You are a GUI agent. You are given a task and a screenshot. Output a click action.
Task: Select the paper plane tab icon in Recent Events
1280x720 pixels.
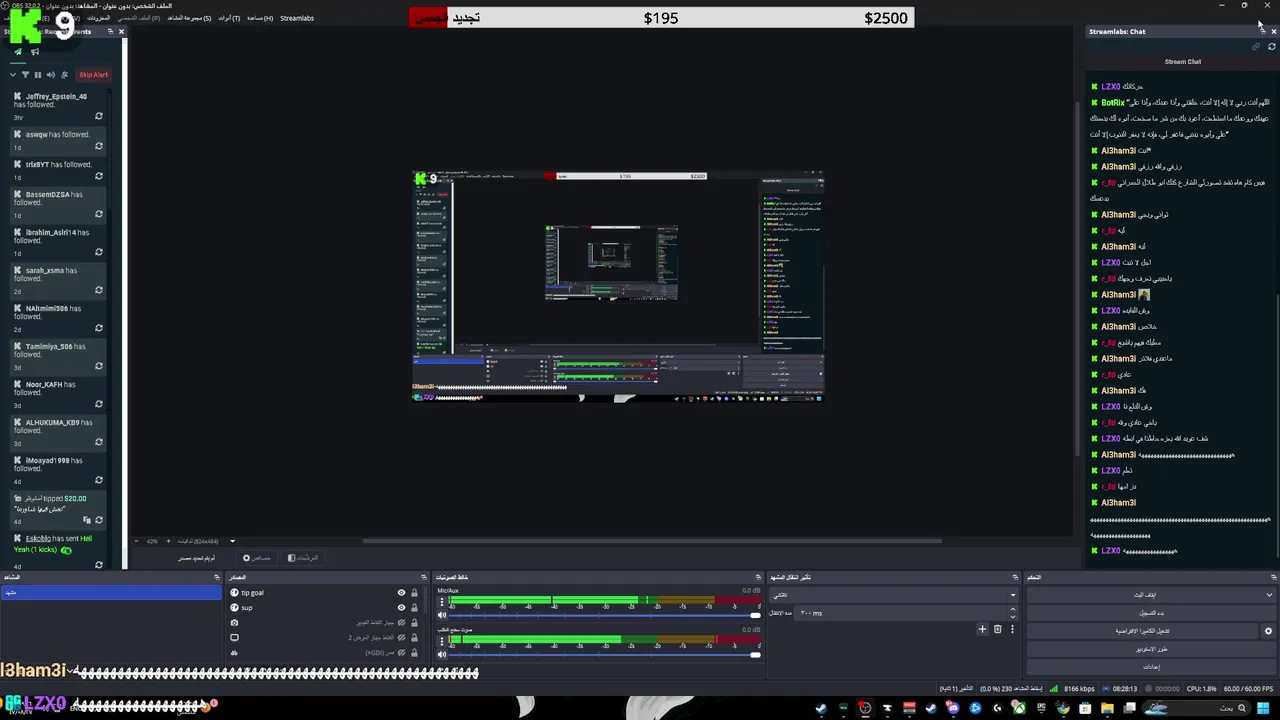pyautogui.click(x=18, y=52)
